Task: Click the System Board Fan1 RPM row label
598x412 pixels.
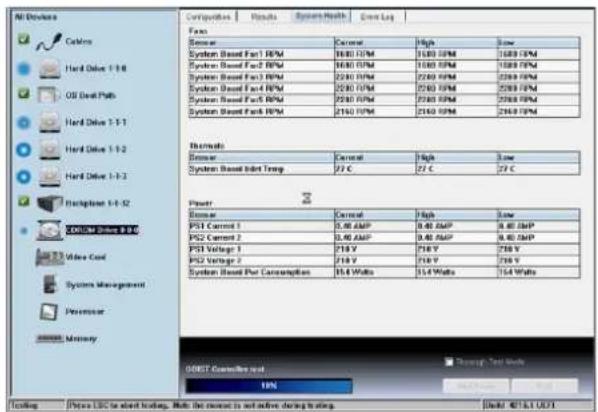Action: tap(236, 54)
